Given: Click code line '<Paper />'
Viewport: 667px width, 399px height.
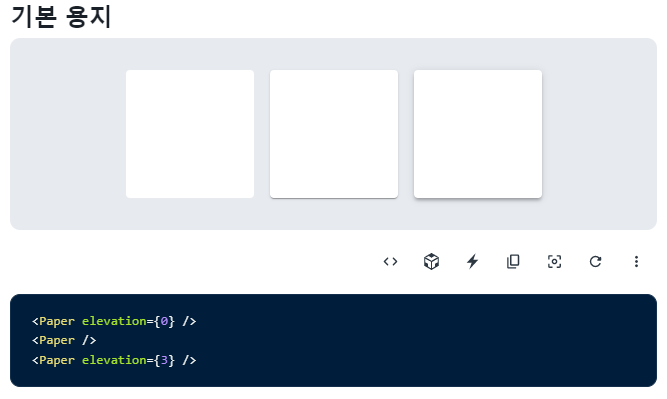Looking at the screenshot, I should (64, 341).
